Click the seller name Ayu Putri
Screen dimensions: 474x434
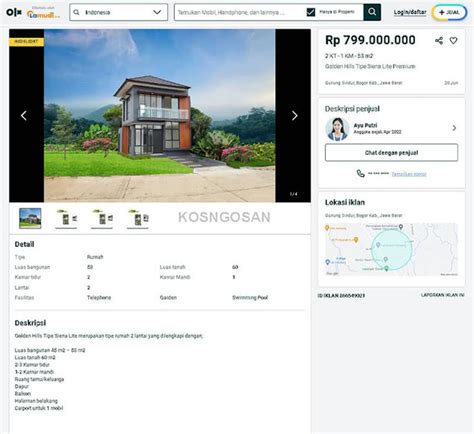point(365,125)
